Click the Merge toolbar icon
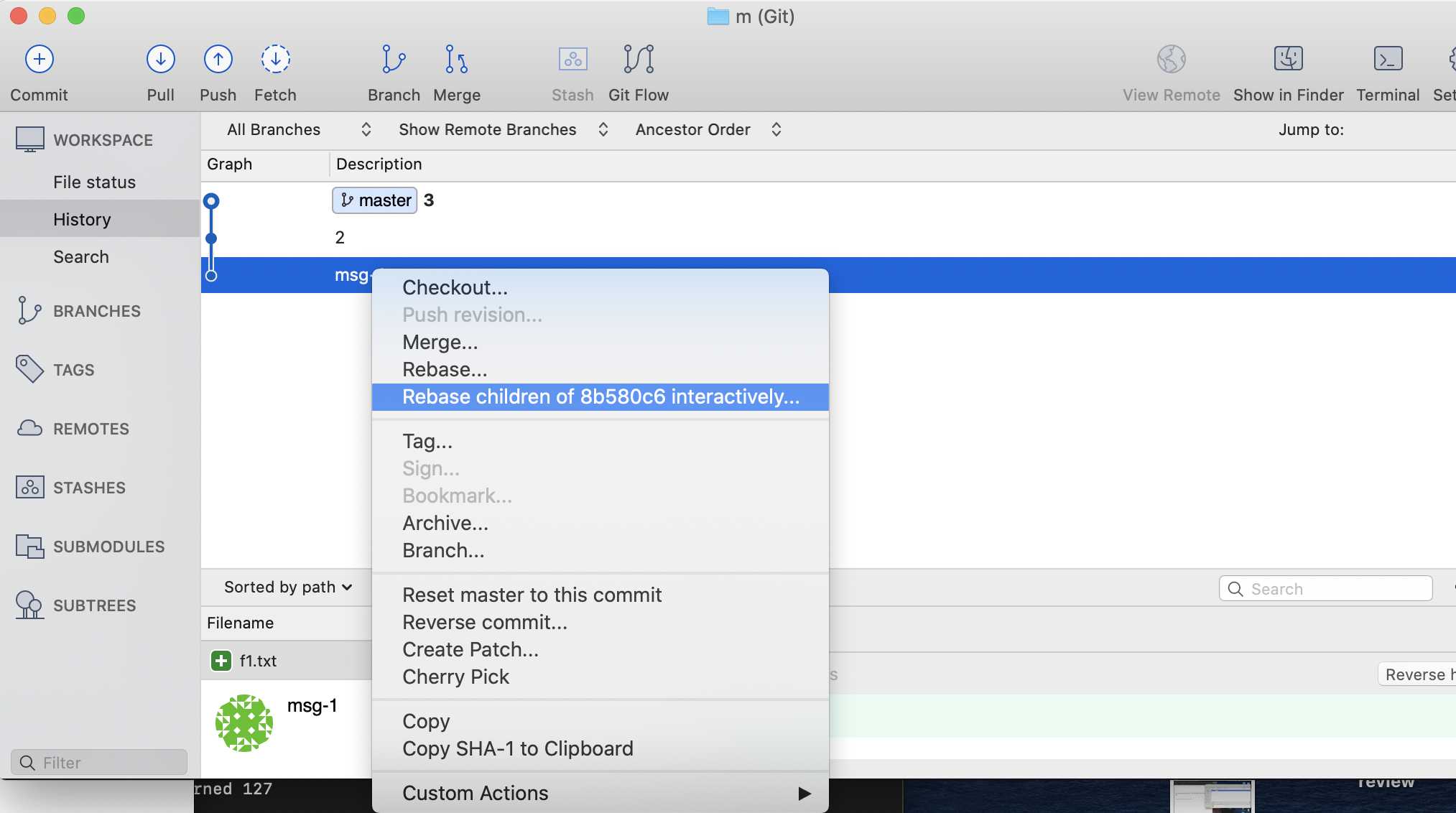This screenshot has width=1456, height=813. (x=456, y=60)
